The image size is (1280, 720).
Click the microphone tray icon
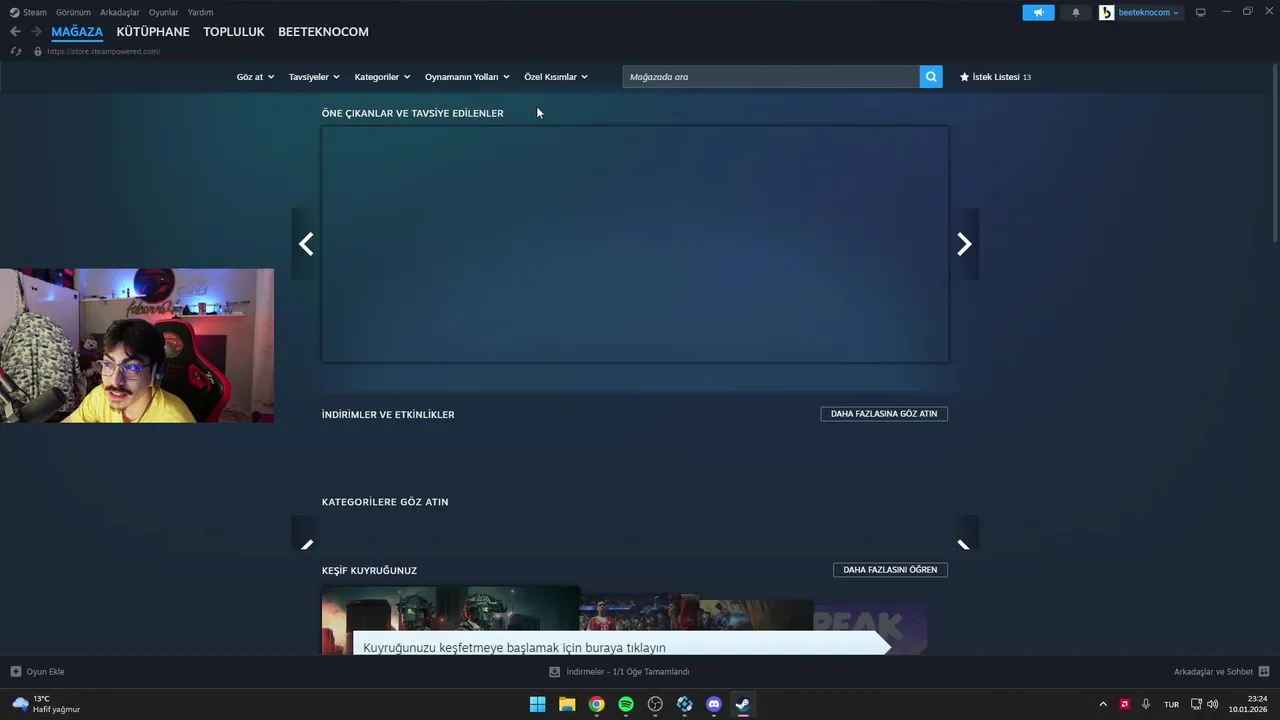[1146, 704]
